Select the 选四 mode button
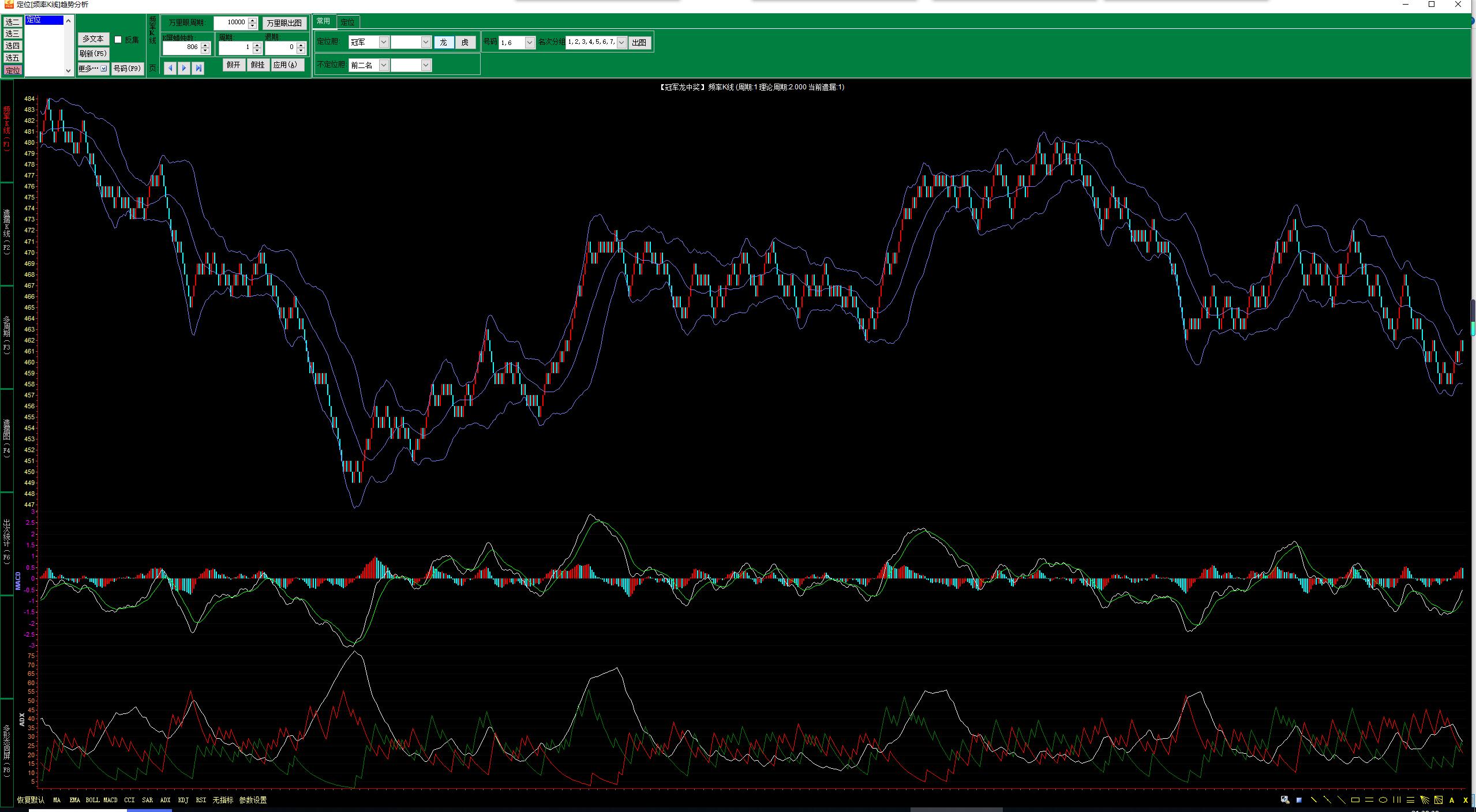Viewport: 1476px width, 812px height. [13, 46]
